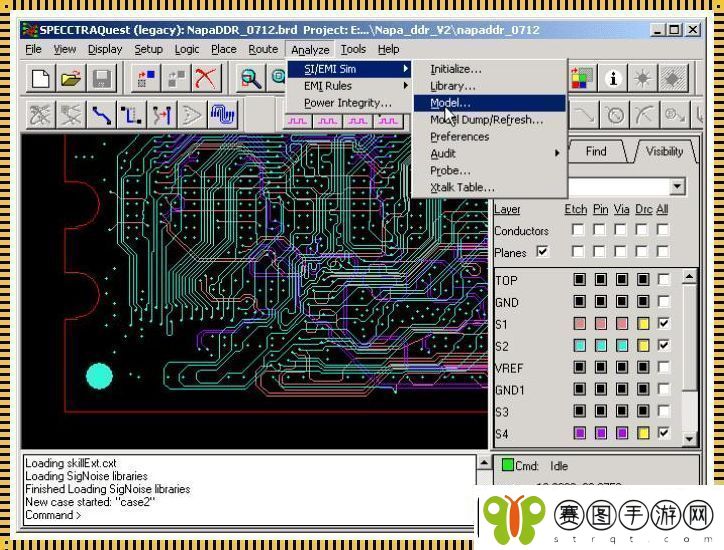Check the Conductors Etch checkbox

tap(578, 230)
